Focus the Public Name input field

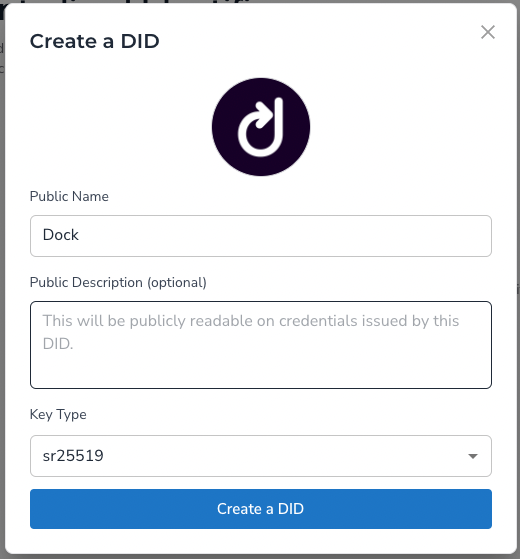pos(261,236)
